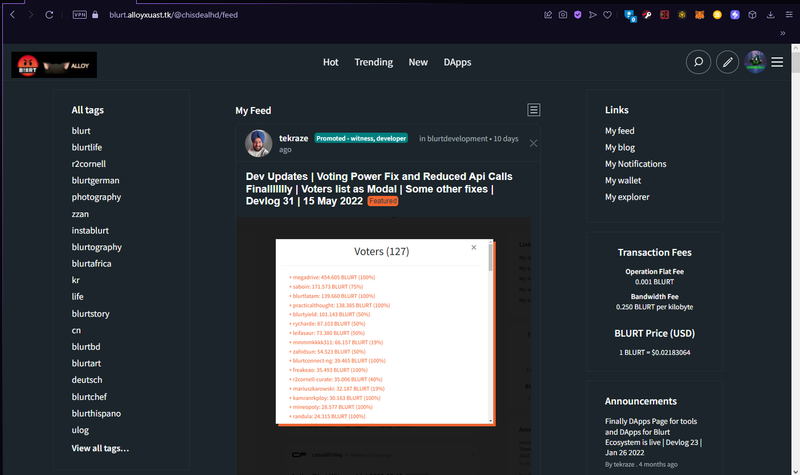Reload the page with the refresh icon

(49, 15)
